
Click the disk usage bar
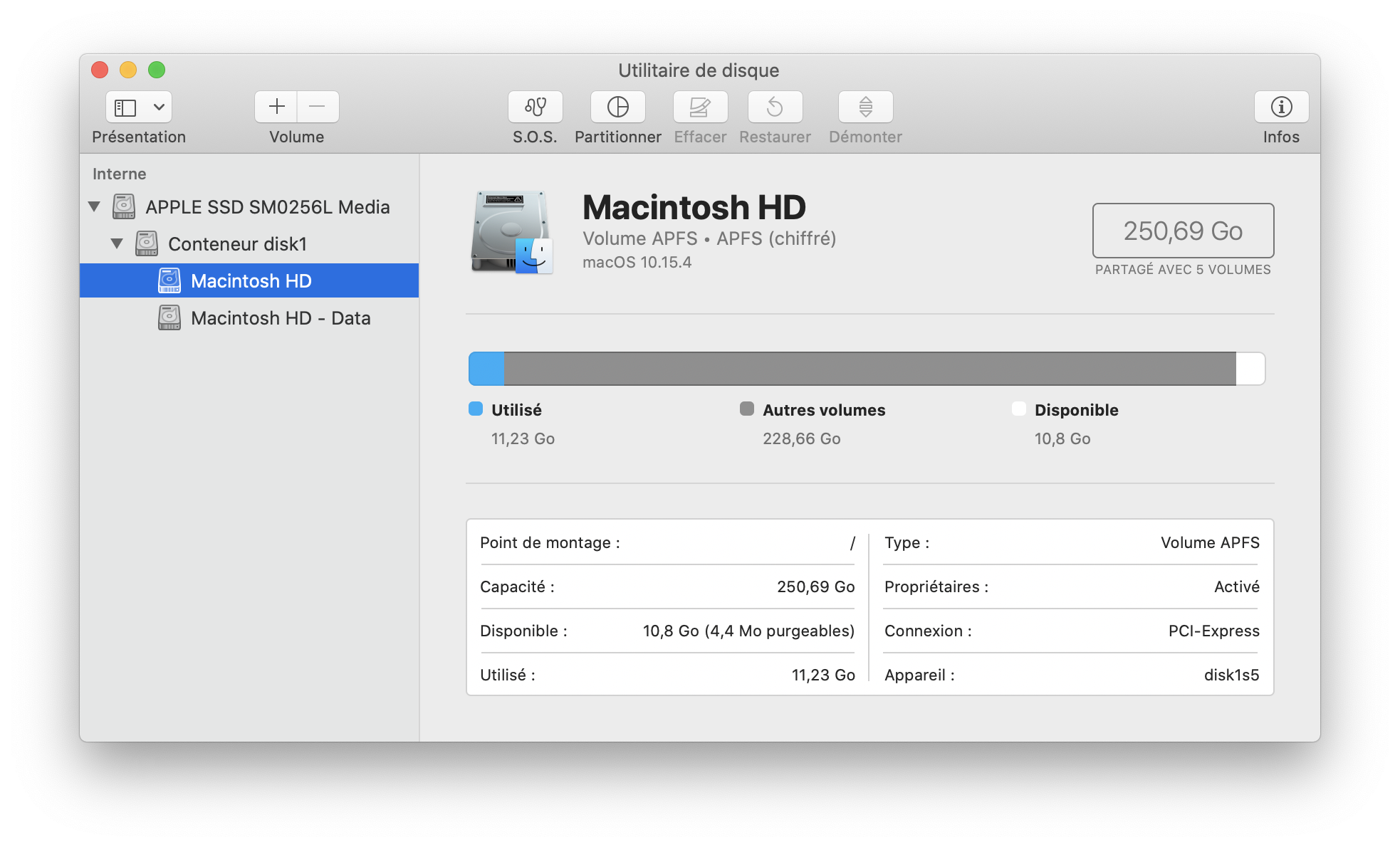pyautogui.click(x=866, y=369)
